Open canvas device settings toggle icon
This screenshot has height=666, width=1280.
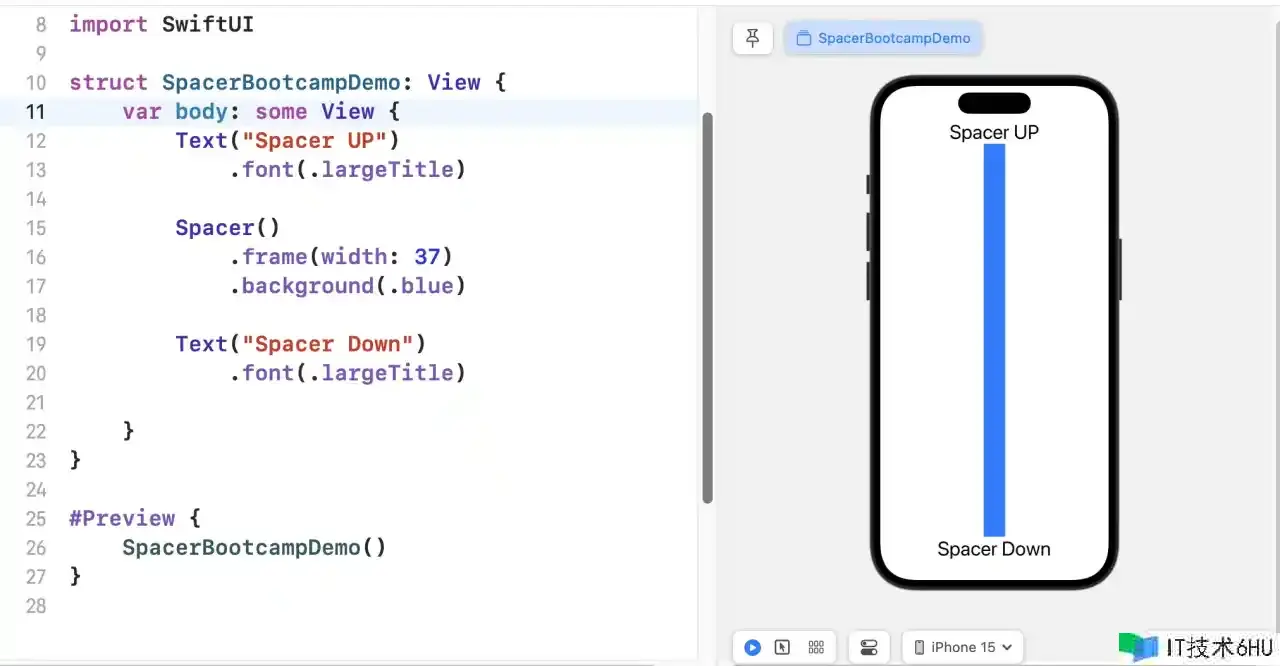click(868, 647)
